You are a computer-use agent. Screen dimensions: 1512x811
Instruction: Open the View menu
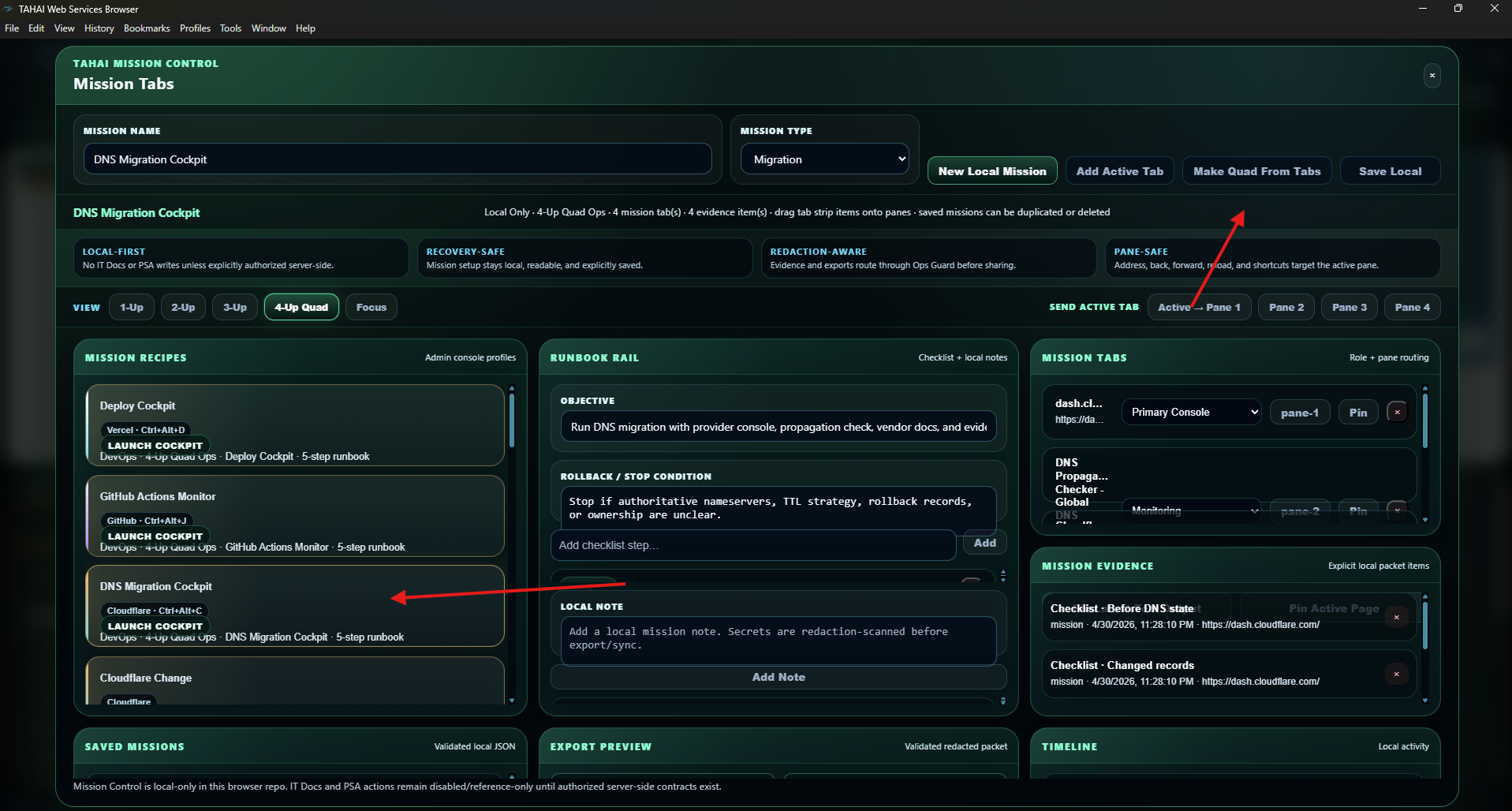[x=65, y=28]
